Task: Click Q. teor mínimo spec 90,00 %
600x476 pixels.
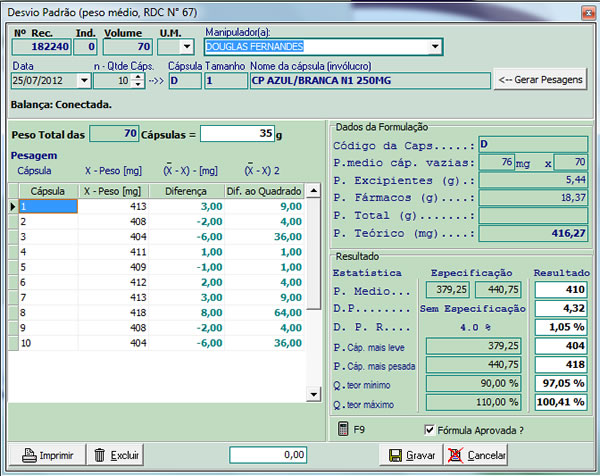Action: (473, 383)
